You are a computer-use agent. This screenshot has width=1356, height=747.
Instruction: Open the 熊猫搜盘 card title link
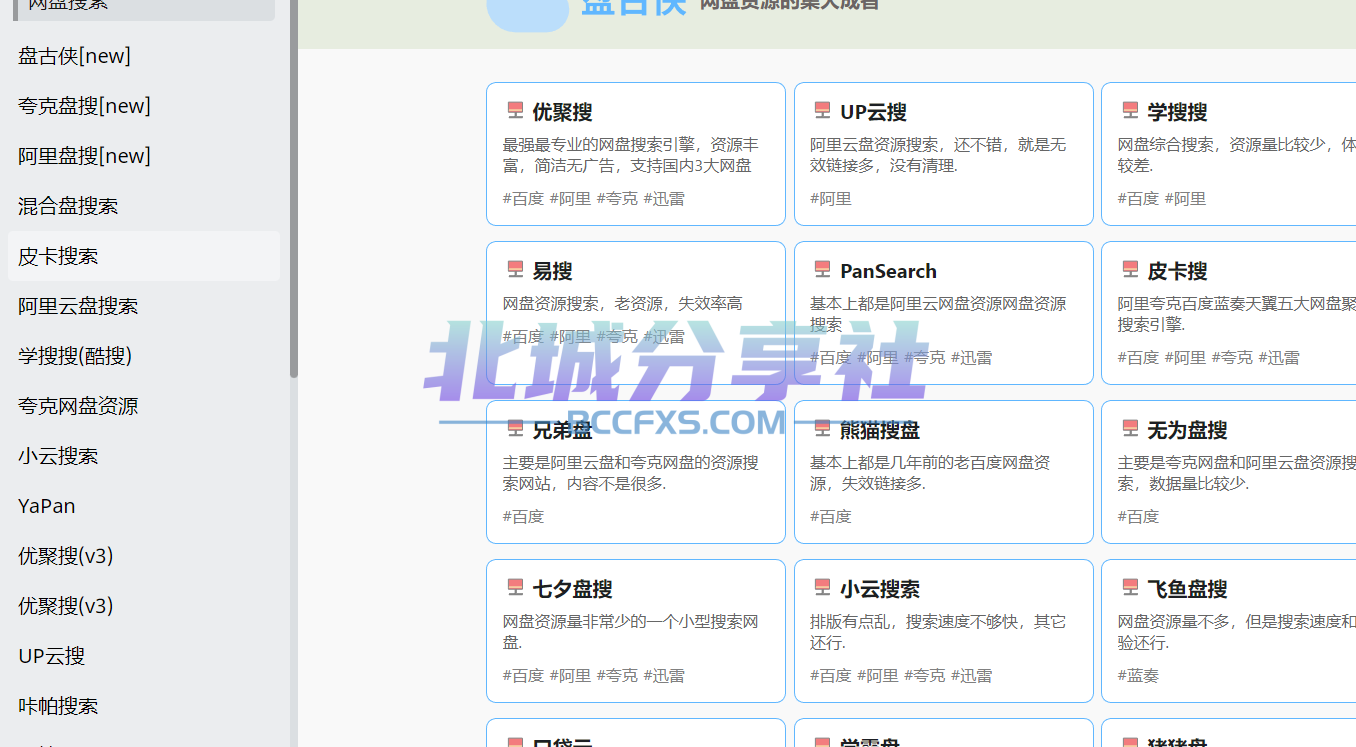click(x=880, y=430)
